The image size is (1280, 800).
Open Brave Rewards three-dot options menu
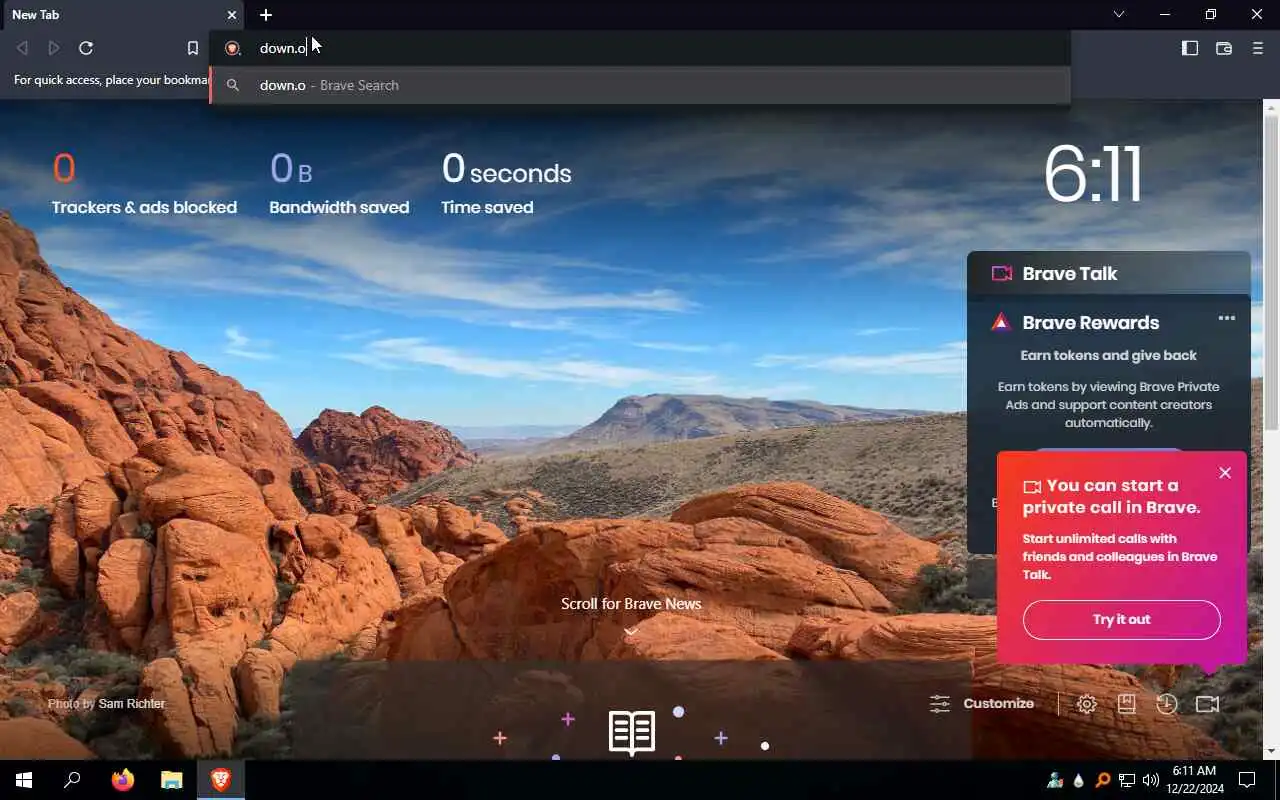click(1227, 318)
